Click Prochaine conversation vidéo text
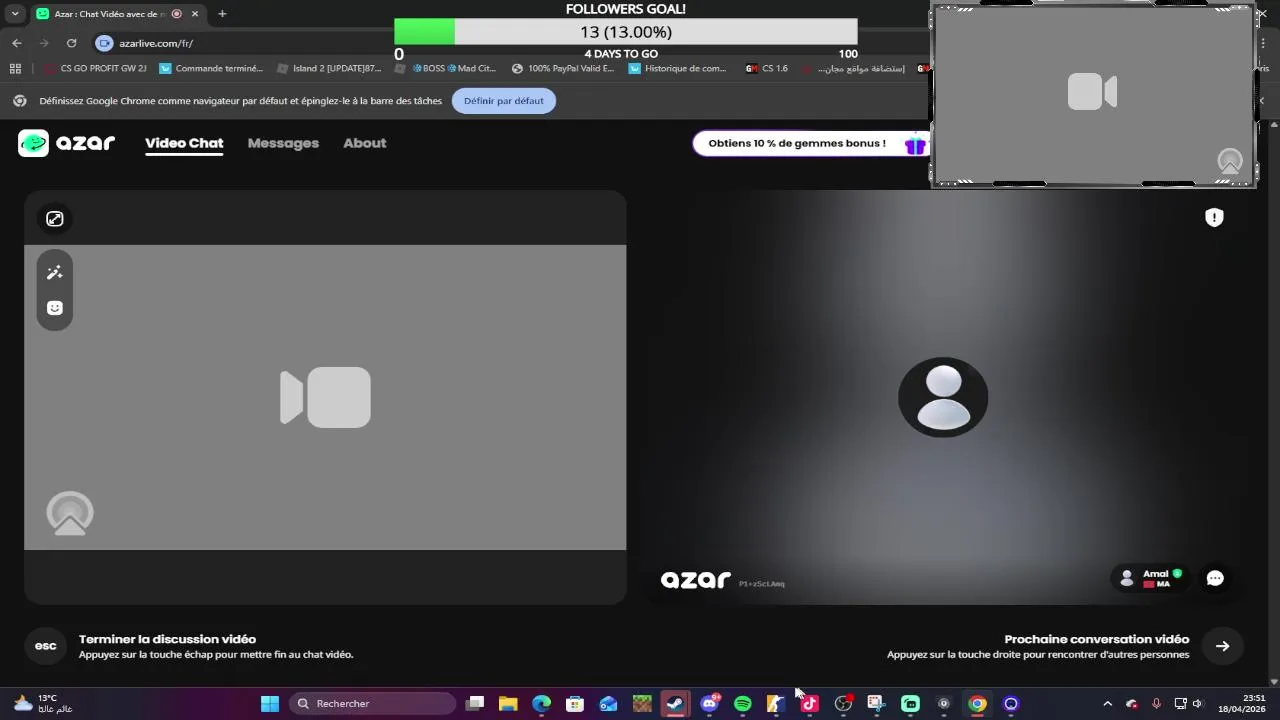This screenshot has width=1280, height=720. click(1097, 639)
